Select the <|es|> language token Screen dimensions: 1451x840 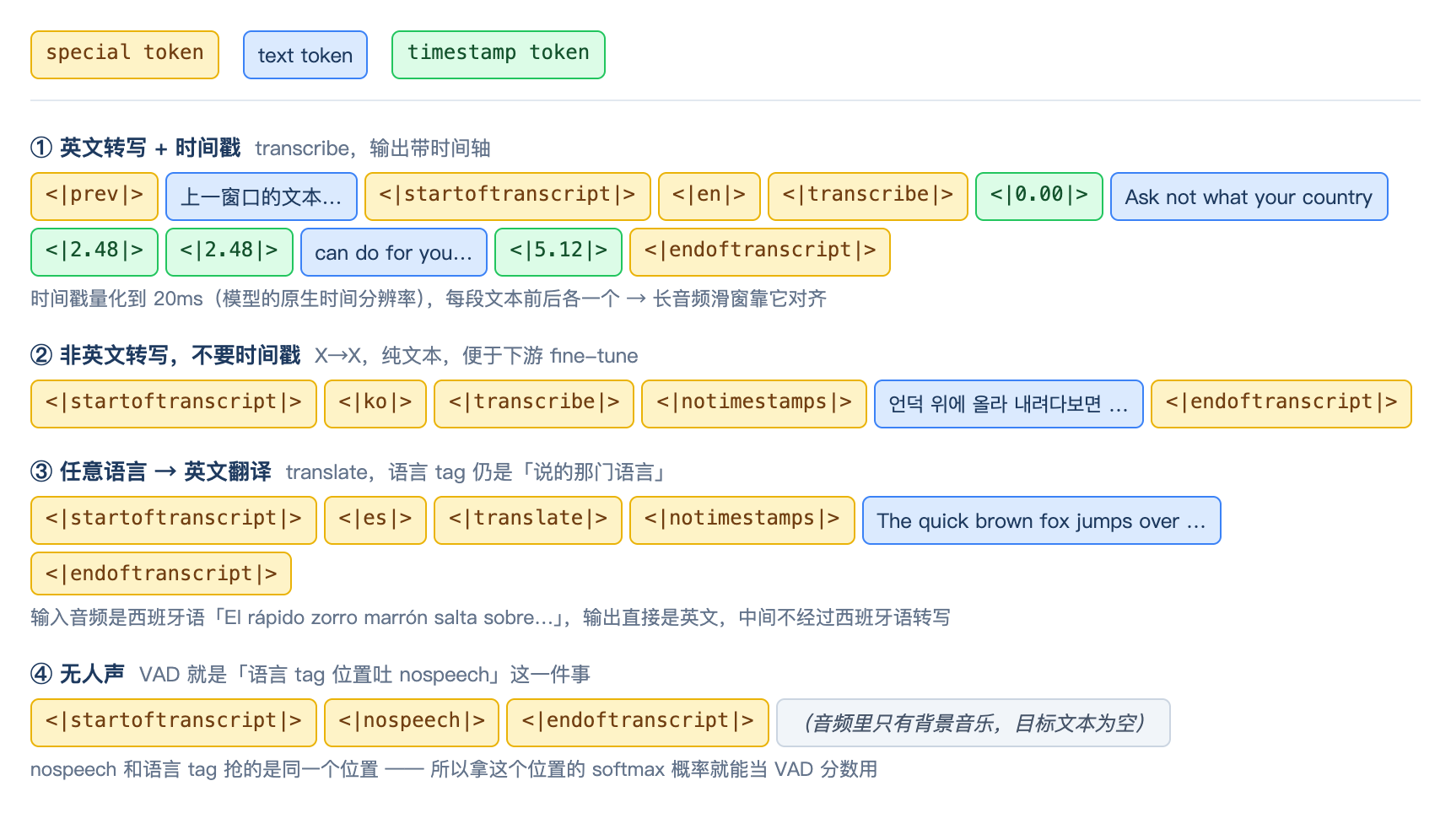tap(375, 520)
